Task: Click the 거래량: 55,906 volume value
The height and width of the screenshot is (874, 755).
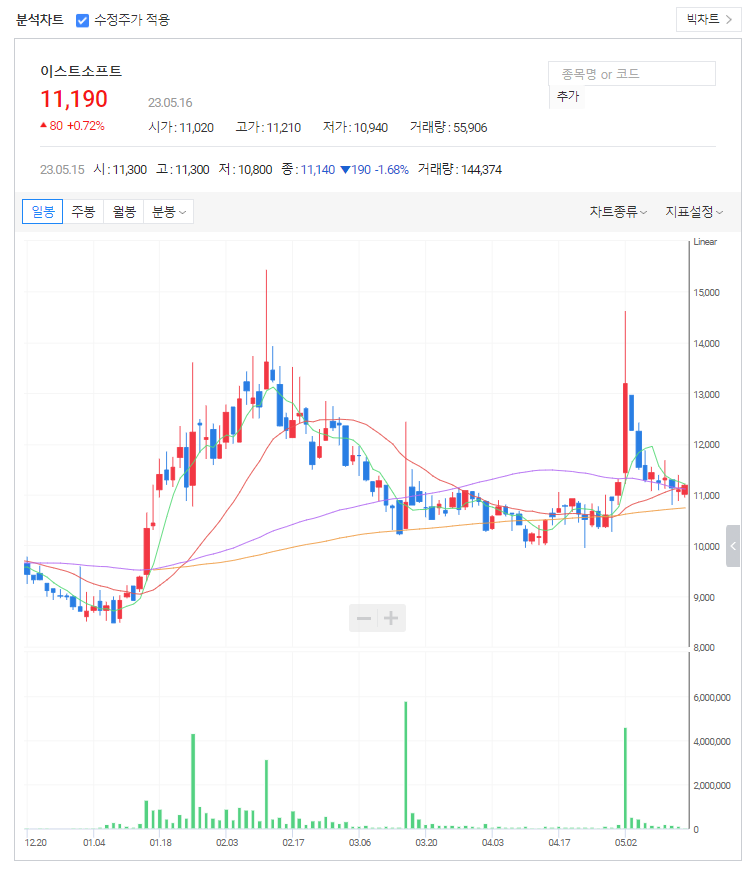Action: tap(449, 128)
